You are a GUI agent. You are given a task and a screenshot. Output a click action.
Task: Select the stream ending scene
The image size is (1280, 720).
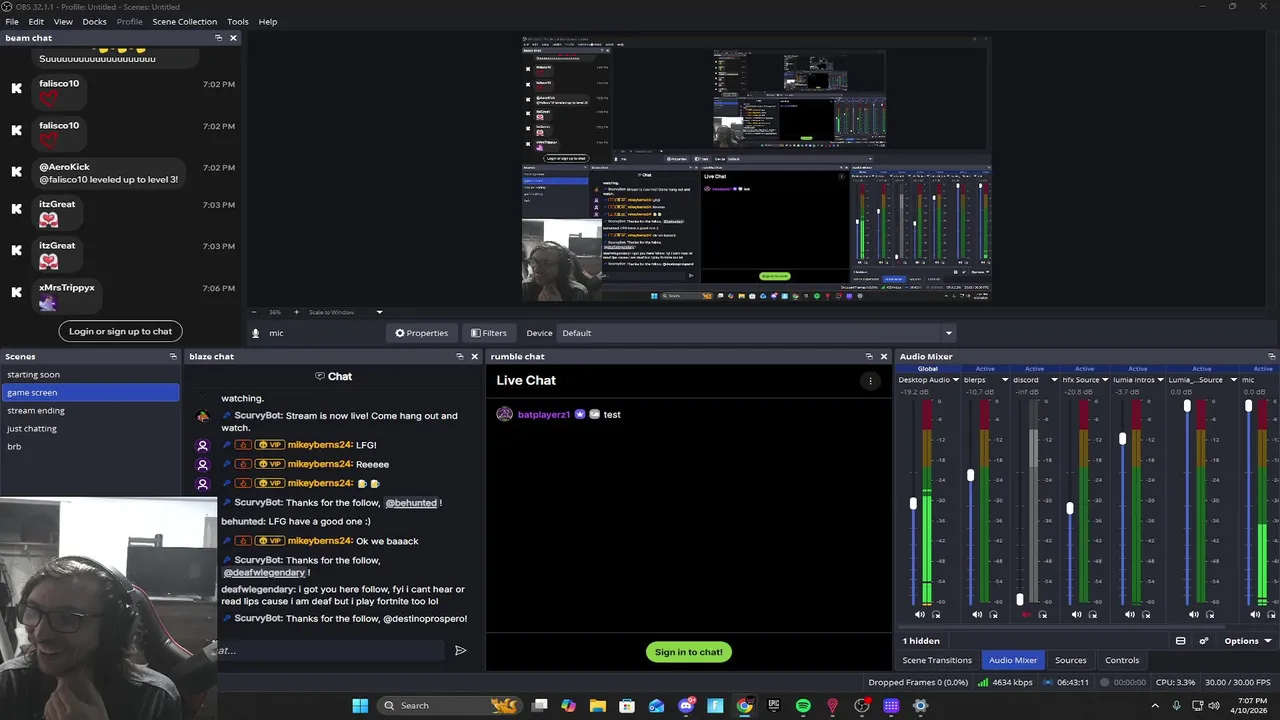click(90, 411)
